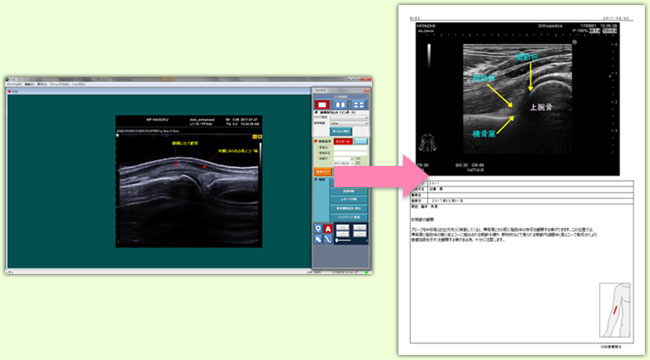Choose the magnifier zoom tool
This screenshot has height=360, width=650.
tap(318, 229)
